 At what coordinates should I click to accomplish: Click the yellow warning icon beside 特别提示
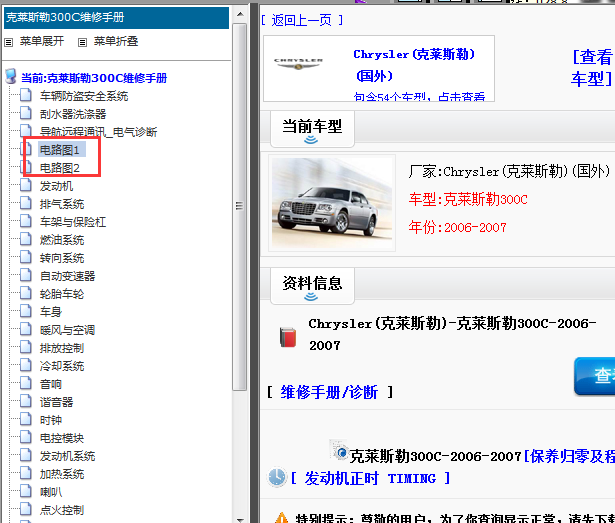coord(282,518)
